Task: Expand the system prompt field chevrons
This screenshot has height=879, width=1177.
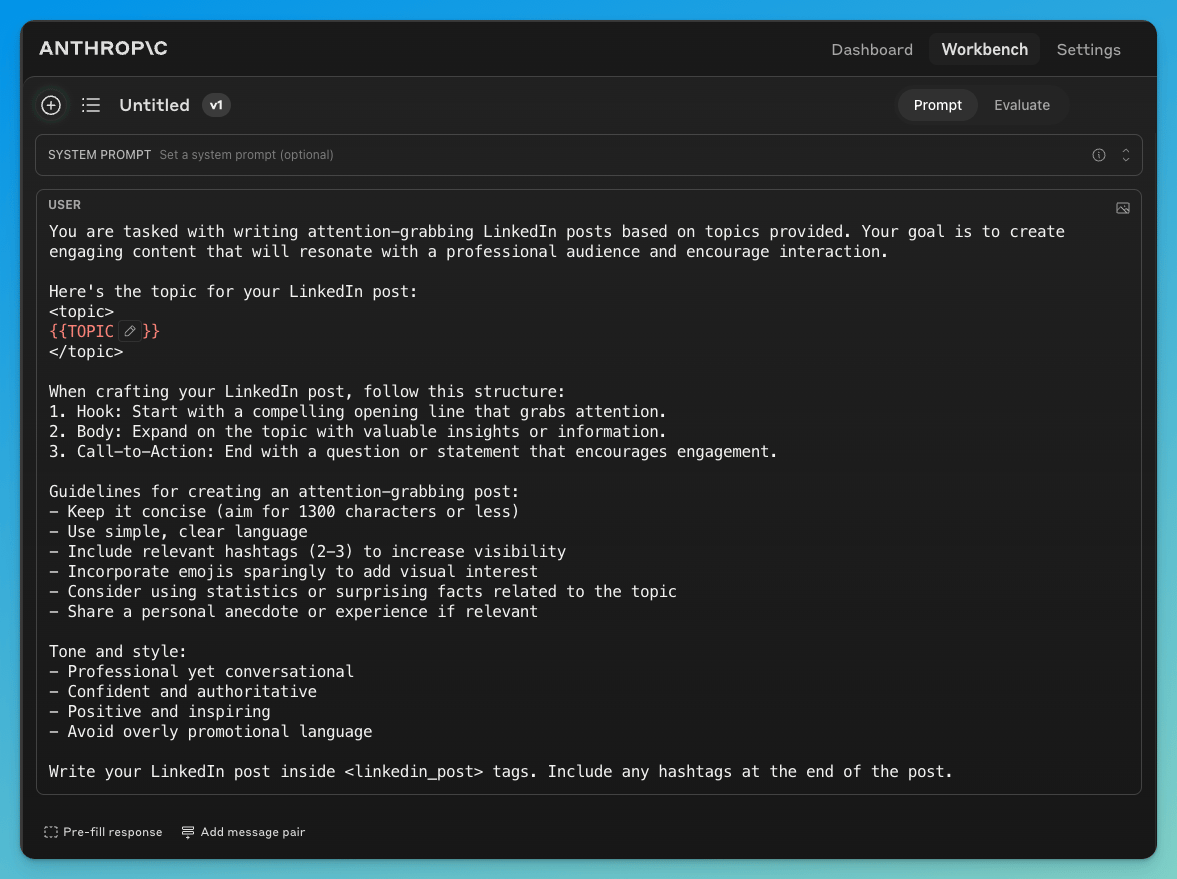Action: point(1126,155)
